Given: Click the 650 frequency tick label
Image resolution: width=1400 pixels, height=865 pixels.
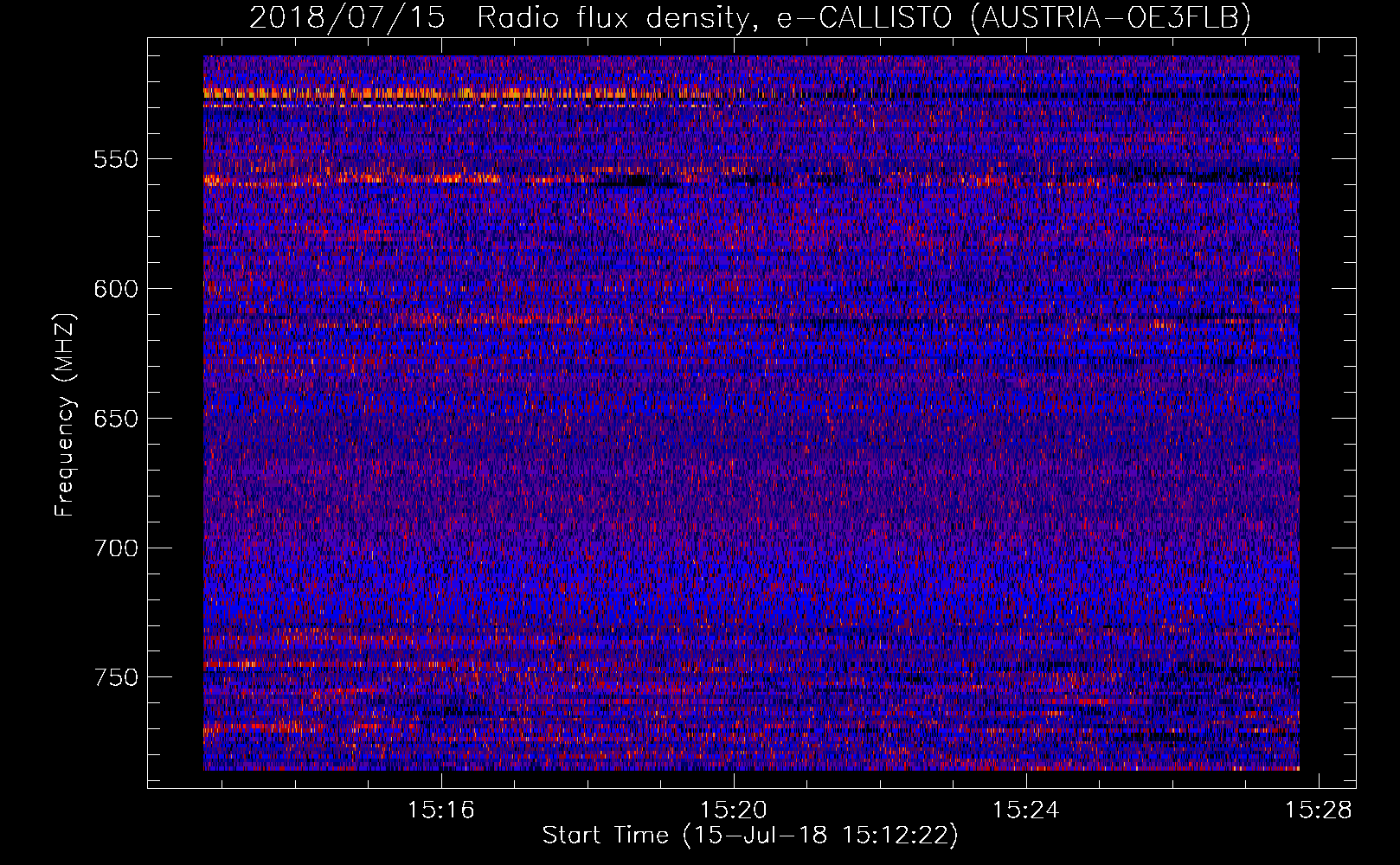Looking at the screenshot, I should pos(115,419).
